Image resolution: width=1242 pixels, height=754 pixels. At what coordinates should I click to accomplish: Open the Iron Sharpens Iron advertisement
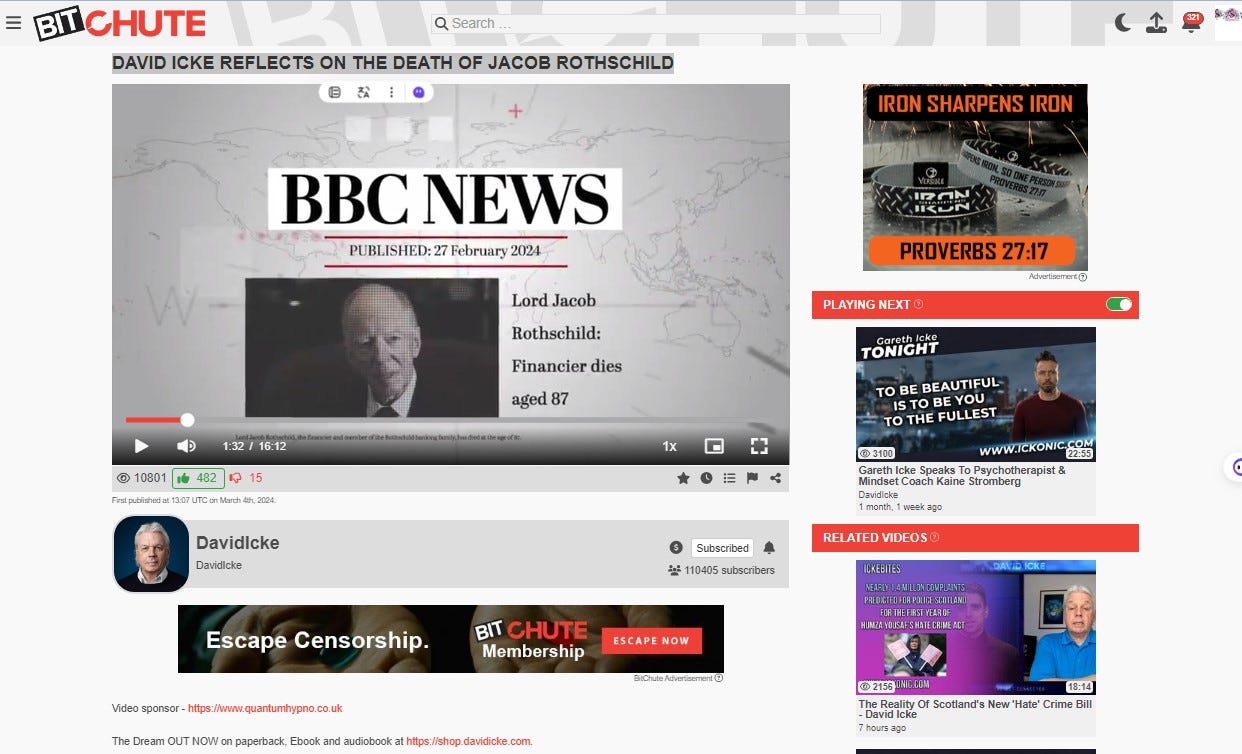pyautogui.click(x=975, y=177)
